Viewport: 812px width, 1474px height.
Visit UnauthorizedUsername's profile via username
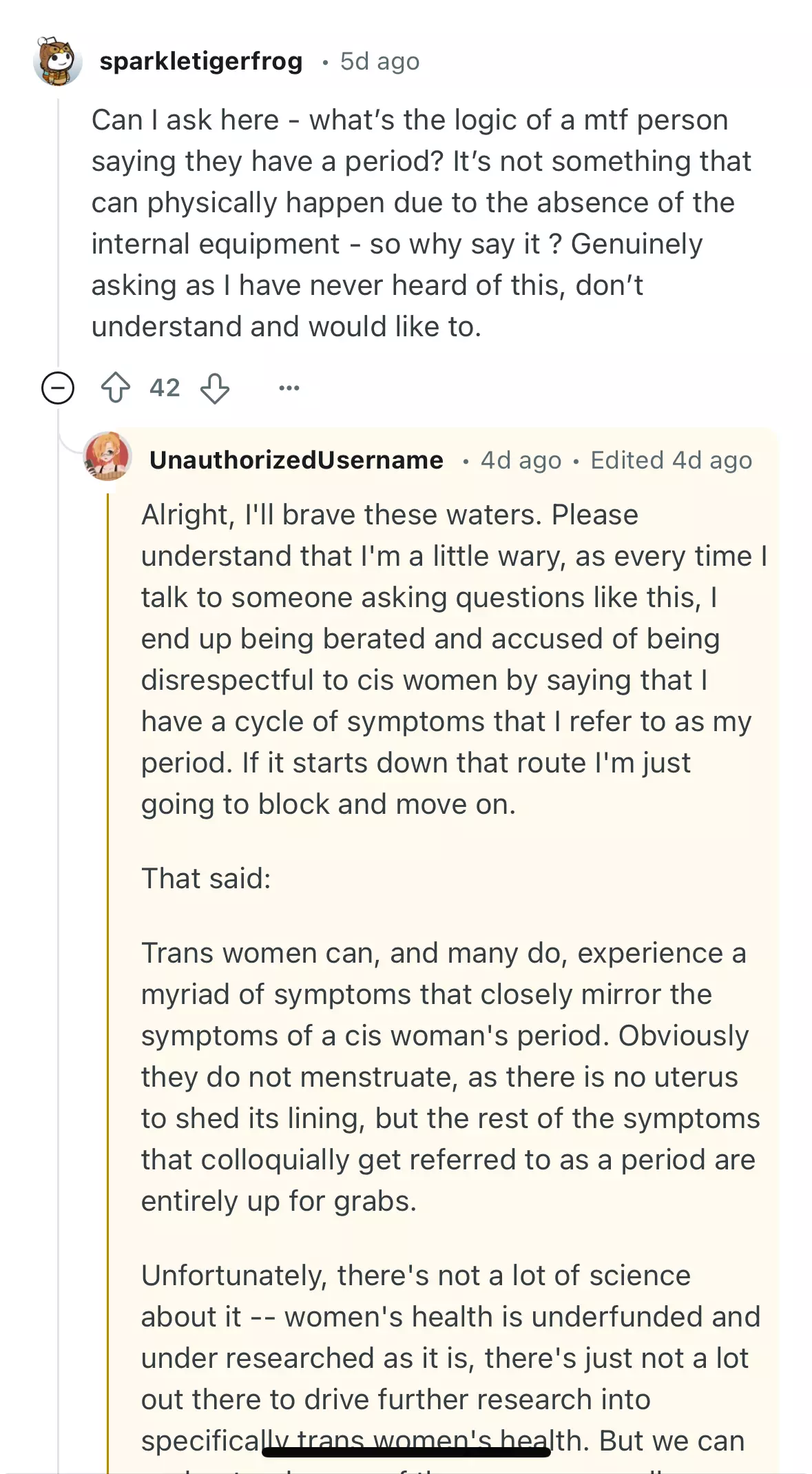[296, 460]
